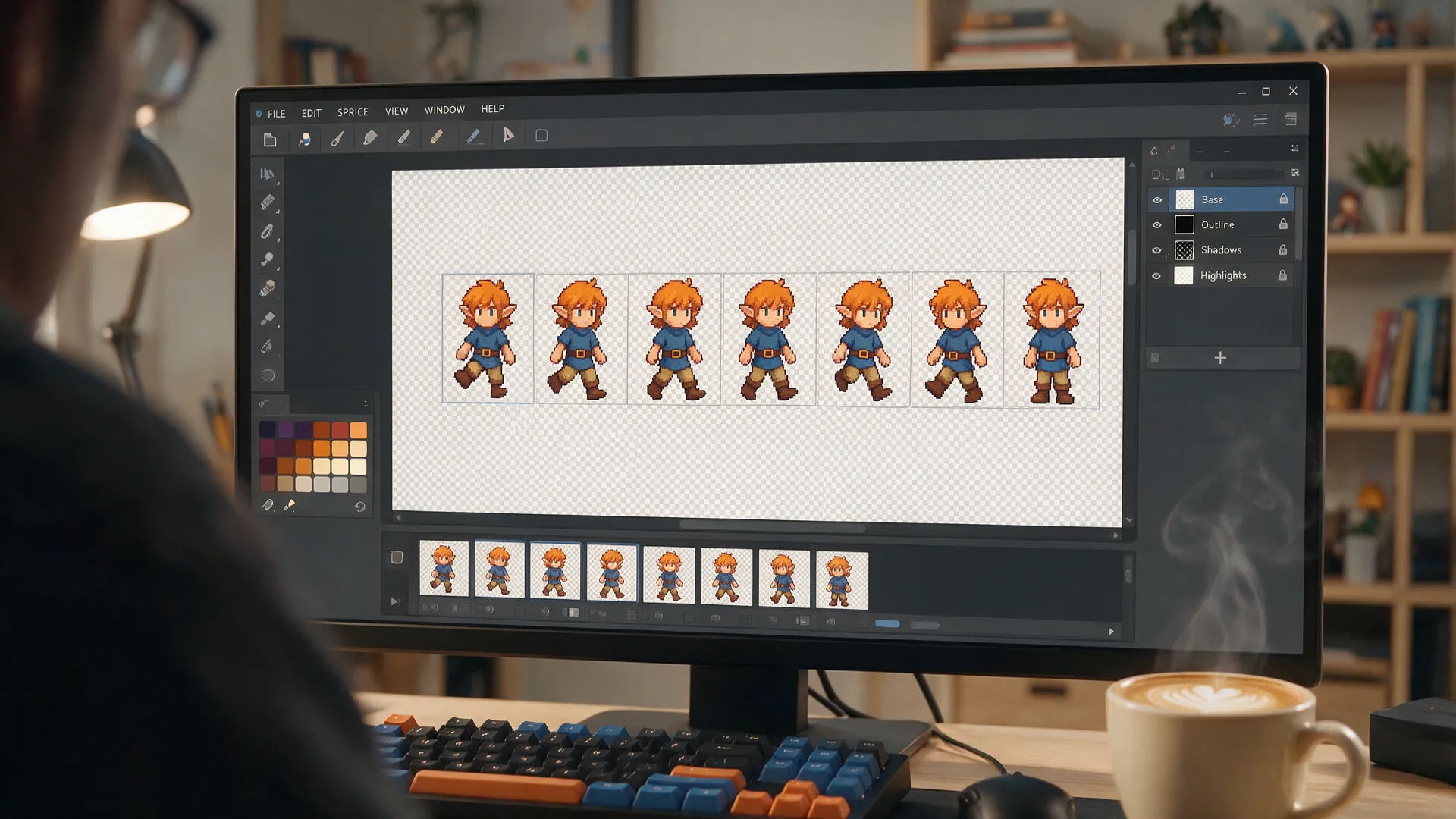
Task: Select the ellipse tool in left column
Action: tap(268, 375)
